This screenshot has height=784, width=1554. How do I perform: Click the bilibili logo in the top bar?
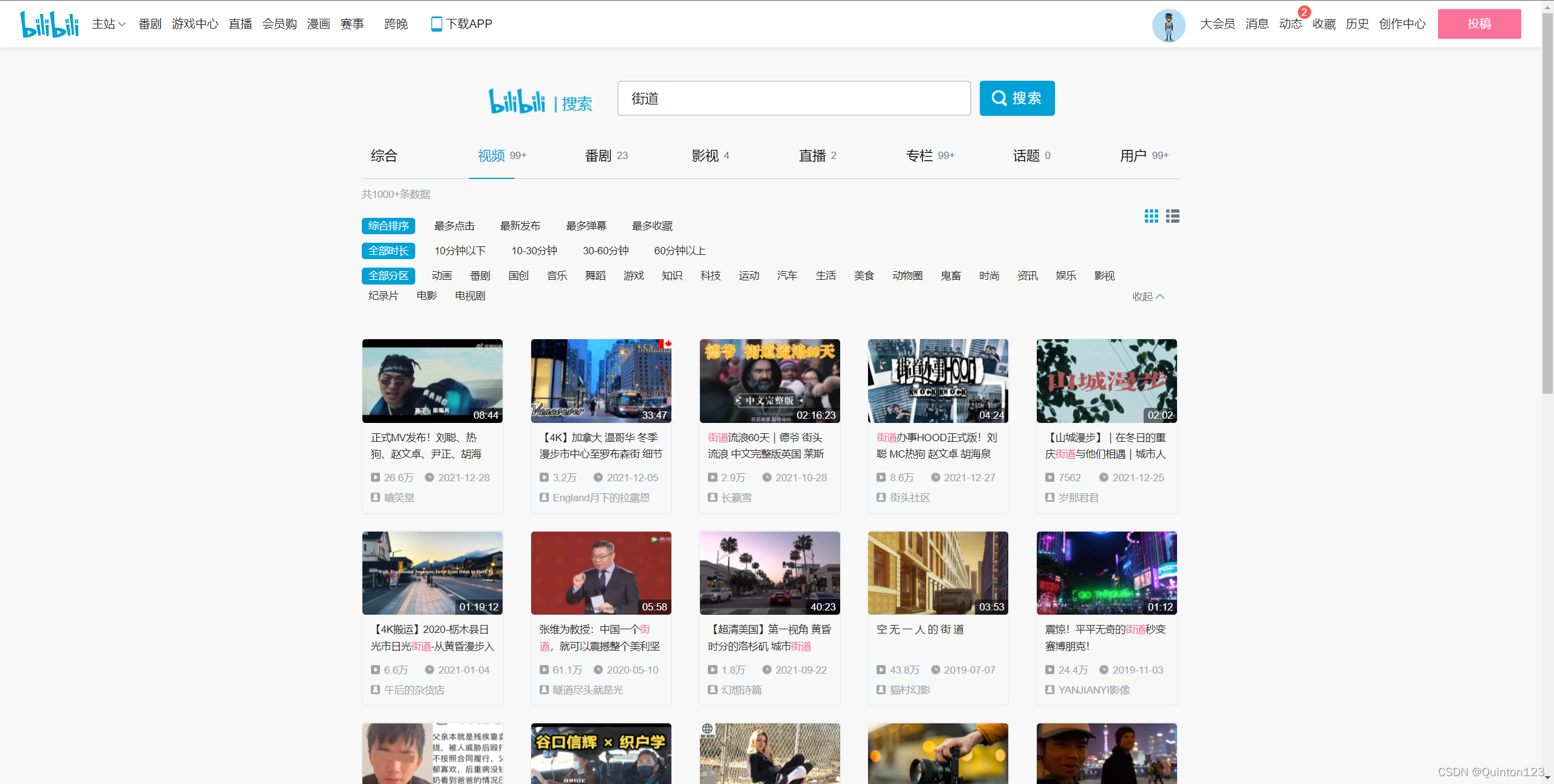click(49, 24)
